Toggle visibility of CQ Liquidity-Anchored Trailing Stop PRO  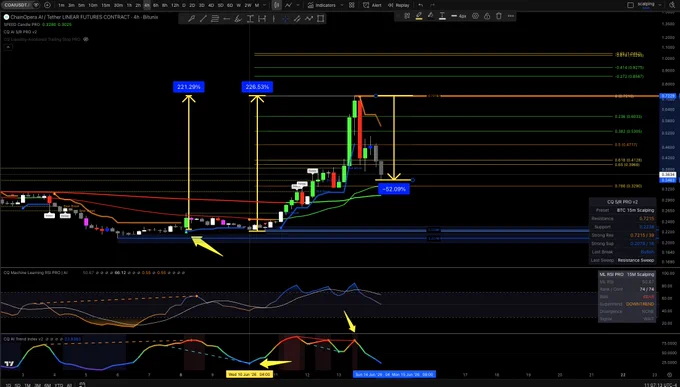[x=86, y=39]
